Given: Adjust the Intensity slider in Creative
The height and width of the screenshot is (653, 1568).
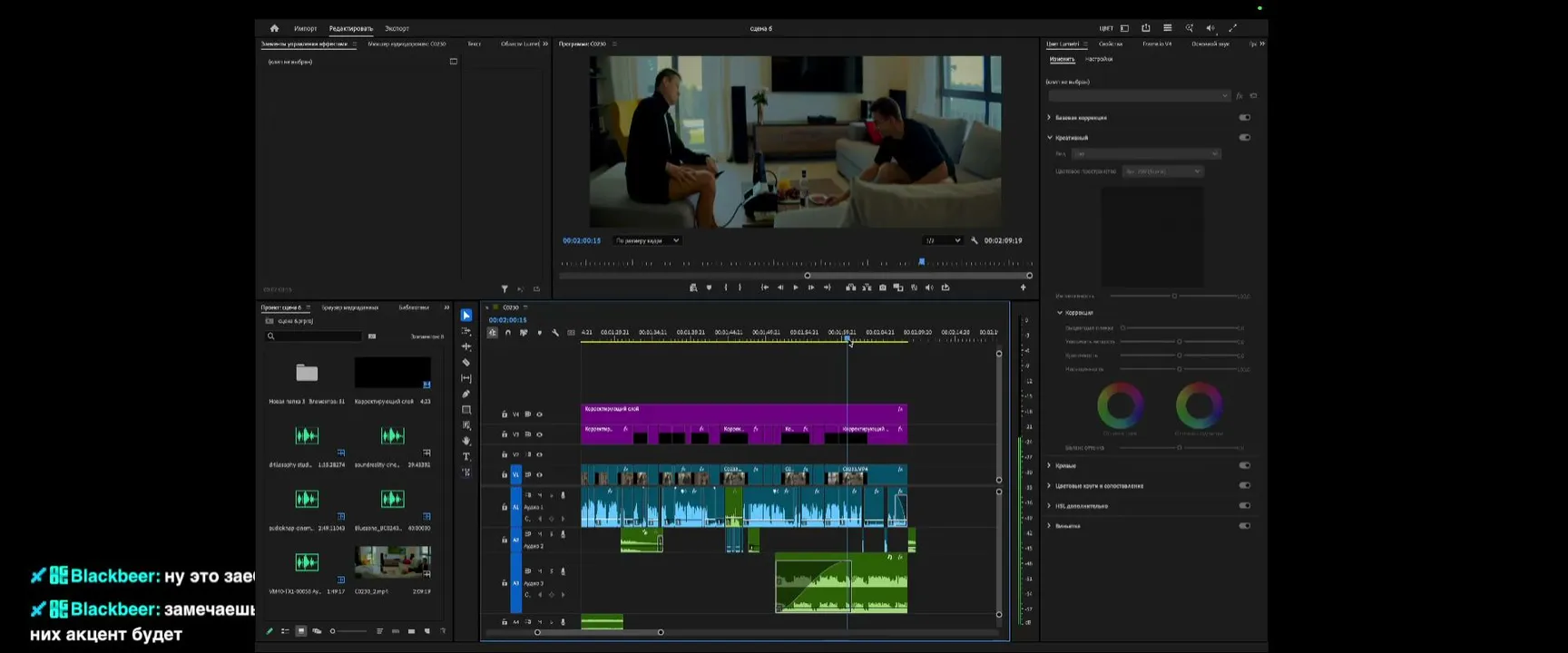Looking at the screenshot, I should tap(1174, 296).
